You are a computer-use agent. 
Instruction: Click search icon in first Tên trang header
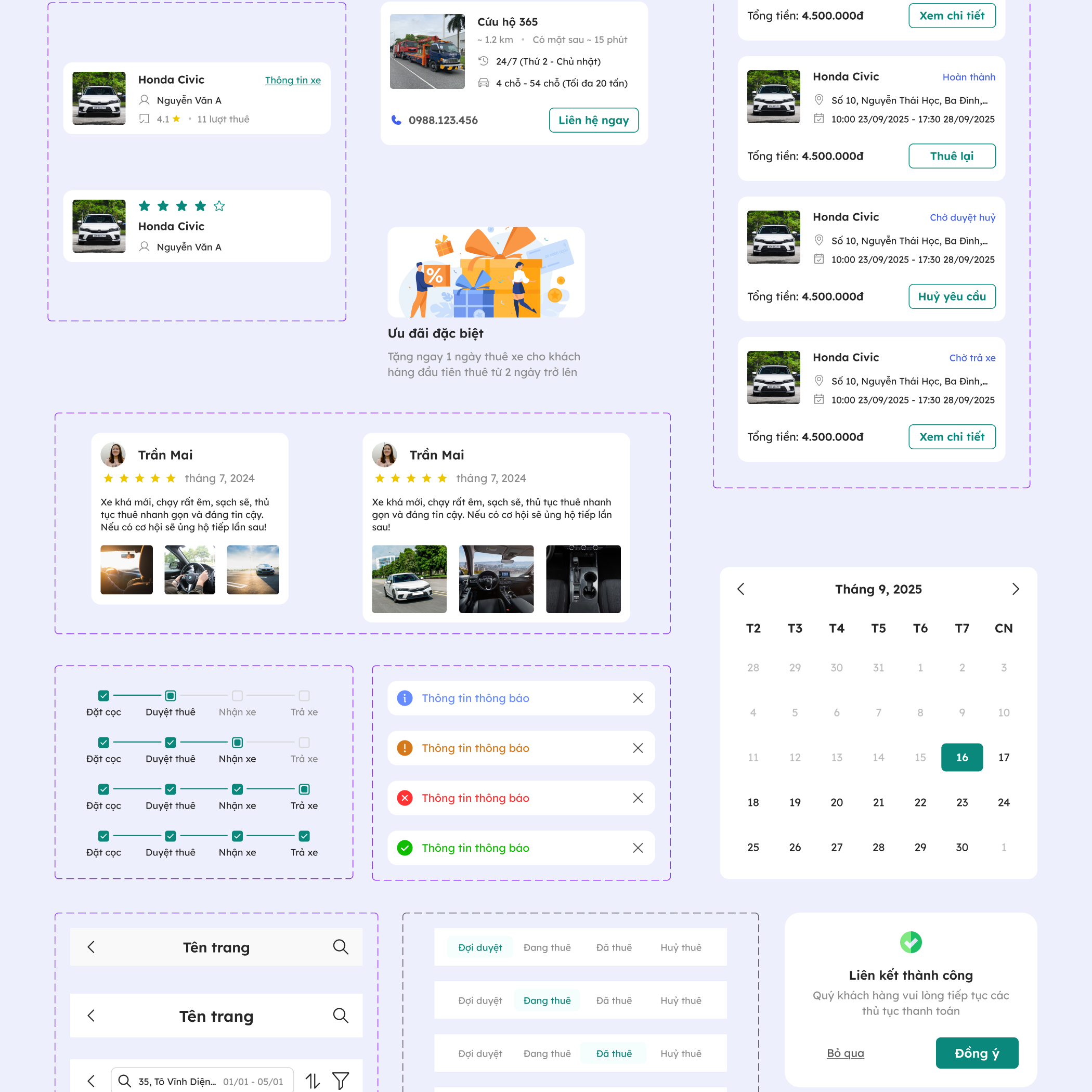(340, 947)
